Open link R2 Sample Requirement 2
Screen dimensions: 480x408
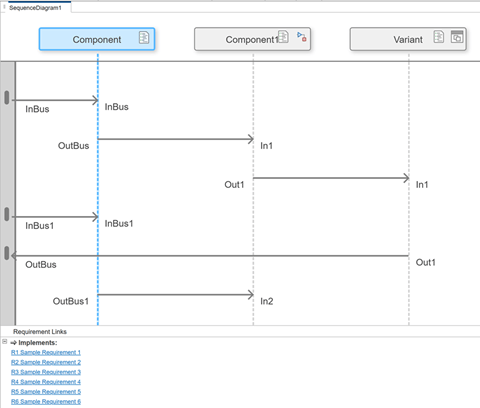(46, 362)
